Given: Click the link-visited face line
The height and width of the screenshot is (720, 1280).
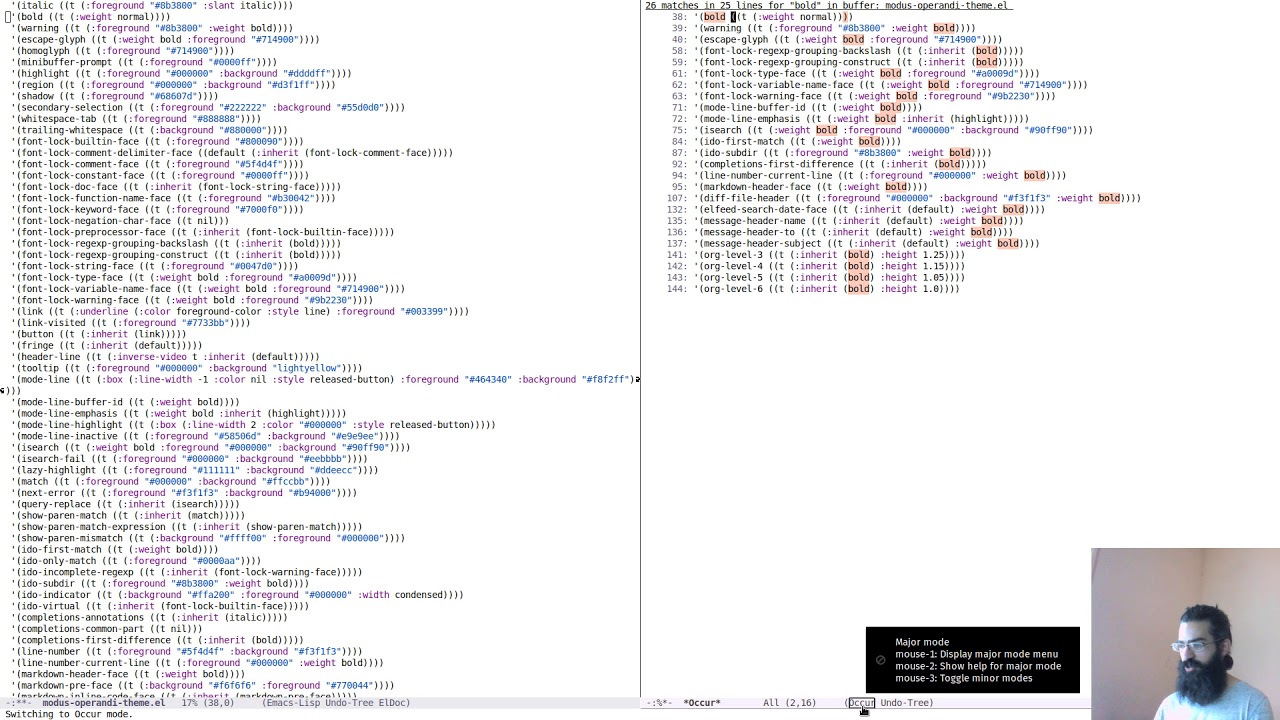Looking at the screenshot, I should pos(131,323).
